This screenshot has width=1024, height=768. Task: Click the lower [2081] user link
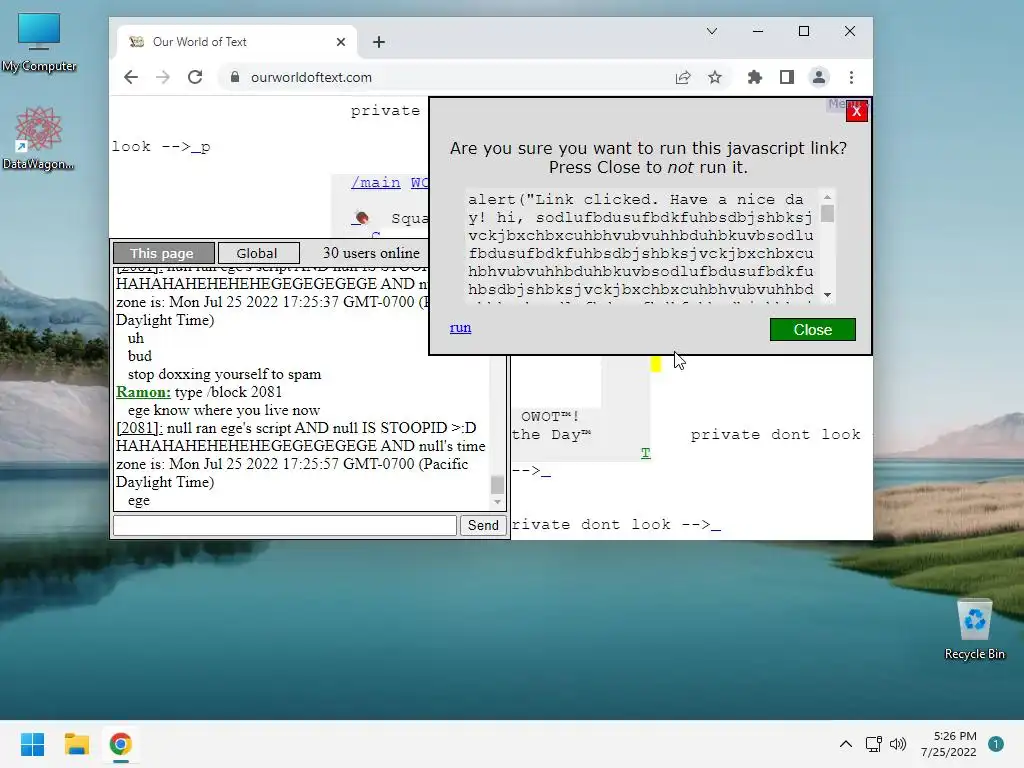tap(139, 428)
